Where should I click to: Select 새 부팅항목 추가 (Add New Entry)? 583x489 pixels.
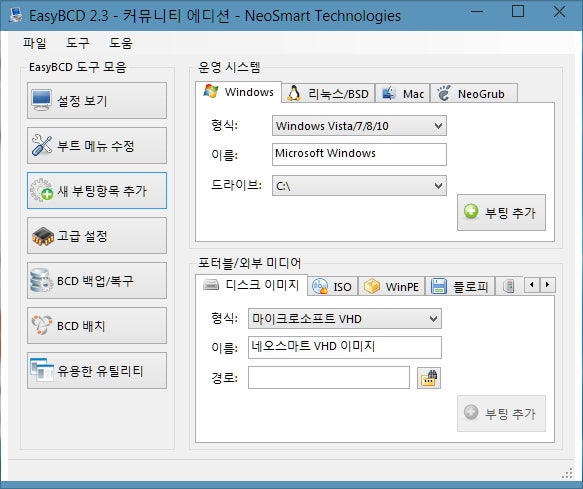pyautogui.click(x=97, y=190)
